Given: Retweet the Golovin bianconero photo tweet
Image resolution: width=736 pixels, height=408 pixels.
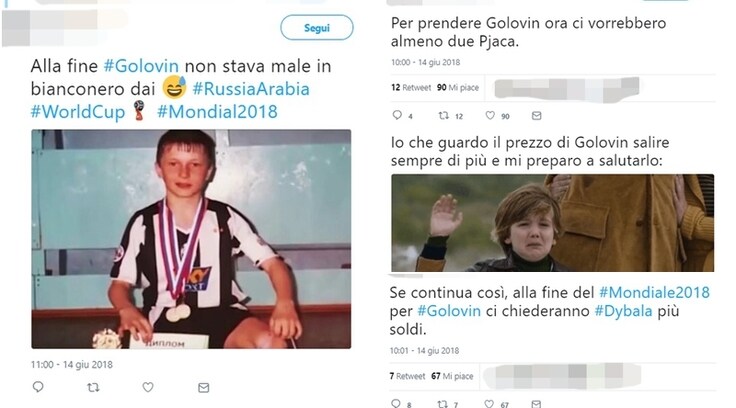Looking at the screenshot, I should [93, 387].
